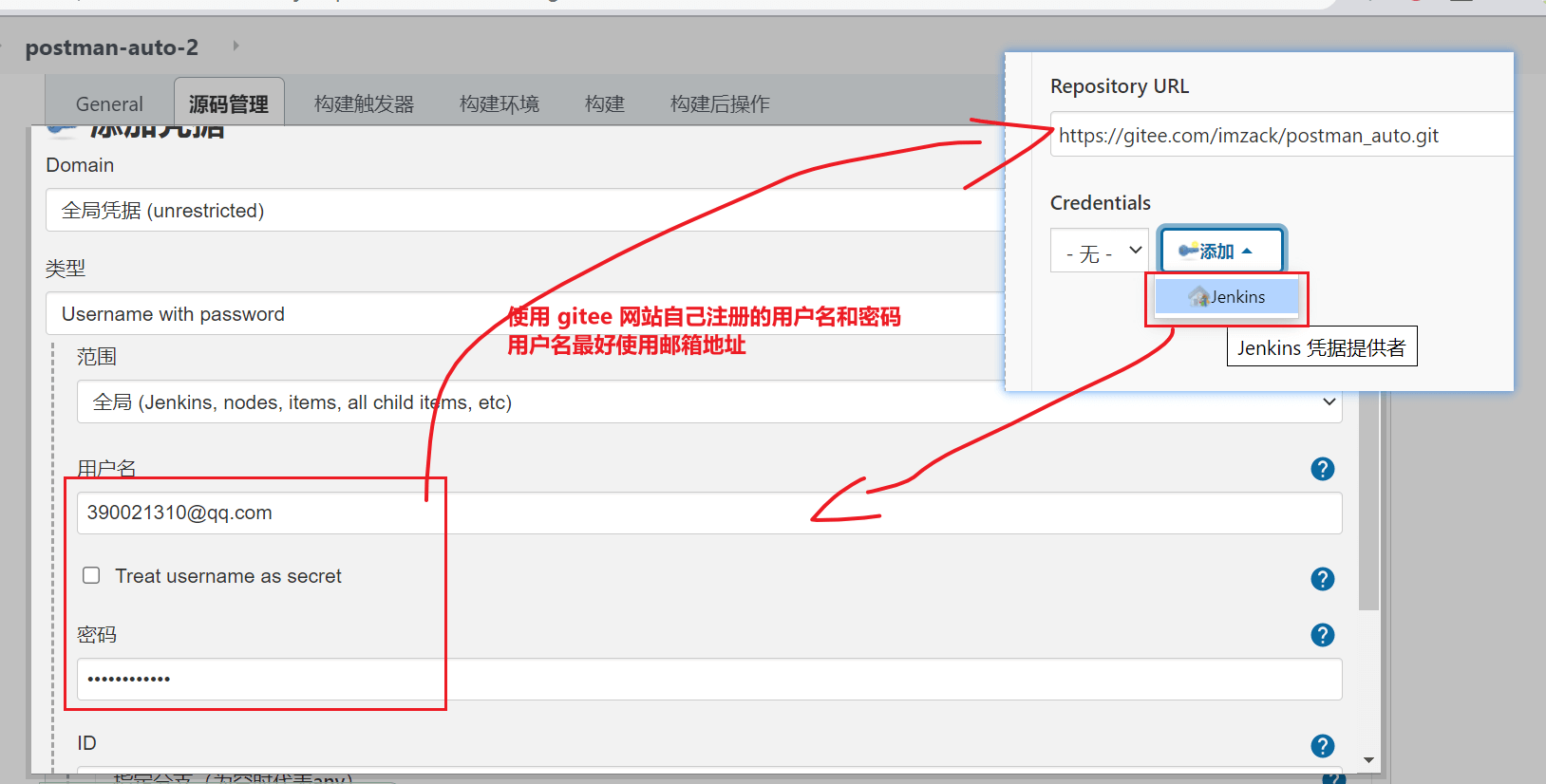Switch to the 构建环境 tab
The height and width of the screenshot is (784, 1546).
click(500, 103)
